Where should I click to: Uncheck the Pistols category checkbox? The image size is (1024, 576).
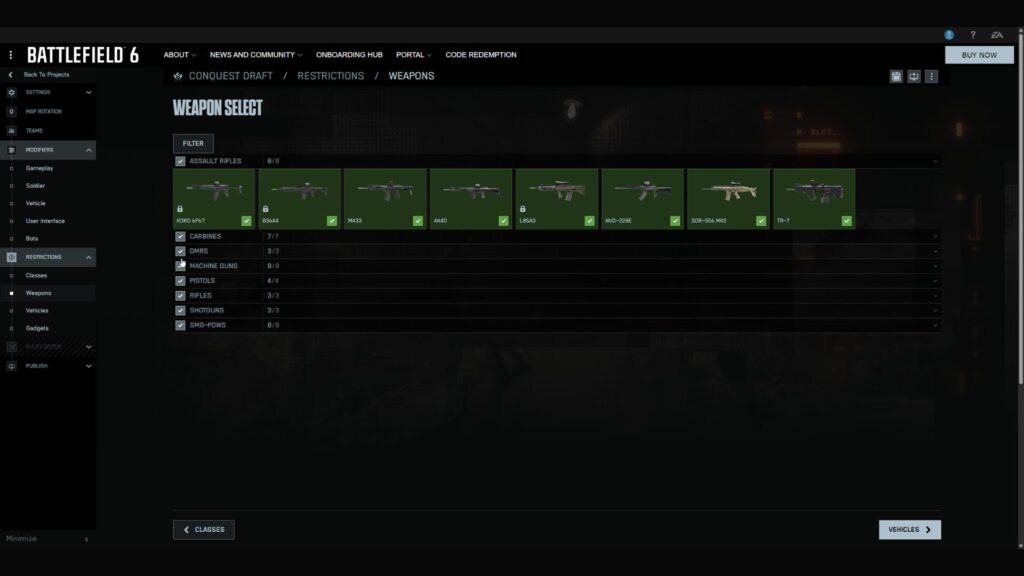click(x=180, y=281)
